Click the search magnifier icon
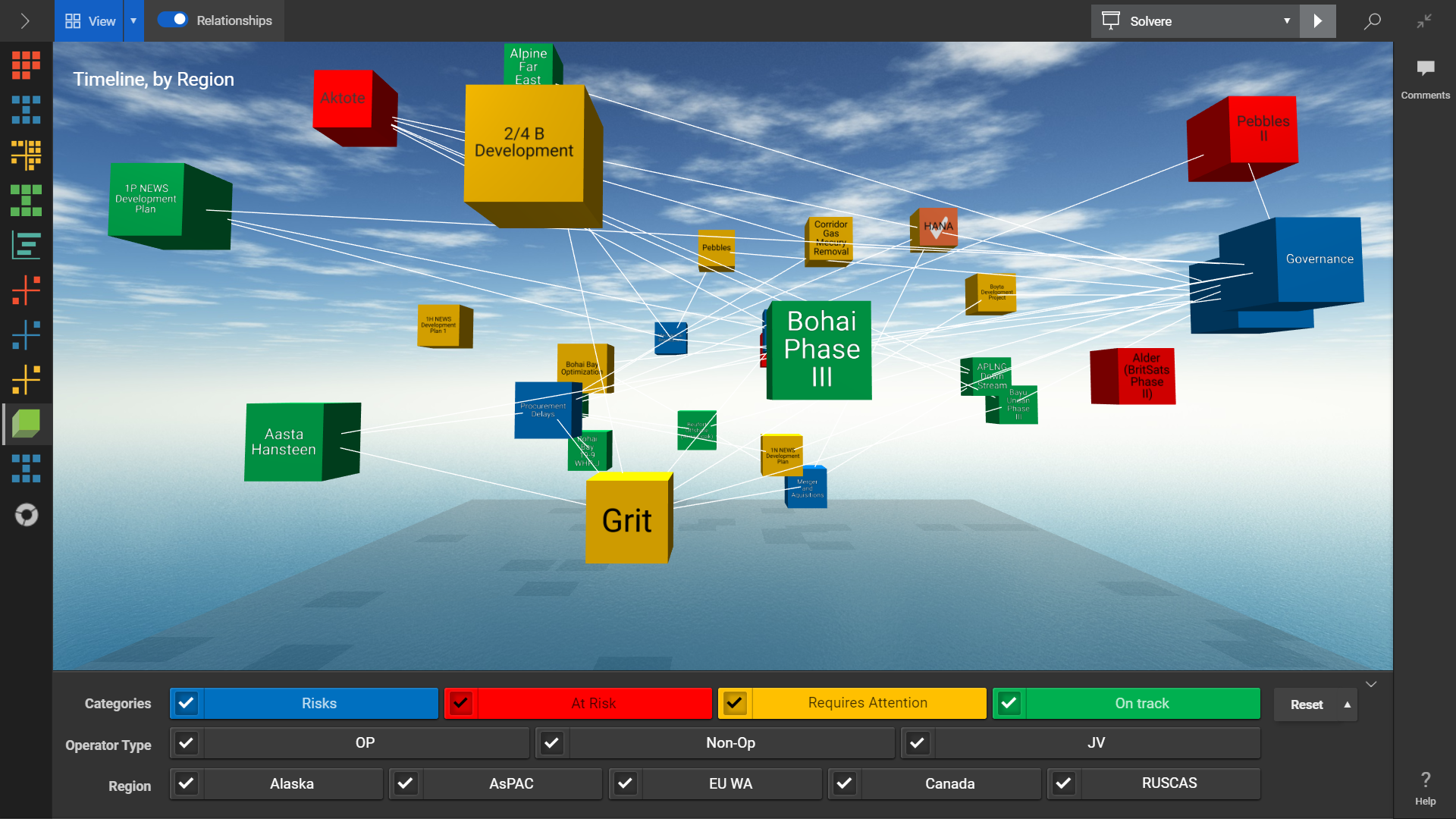1456x819 pixels. pyautogui.click(x=1372, y=21)
